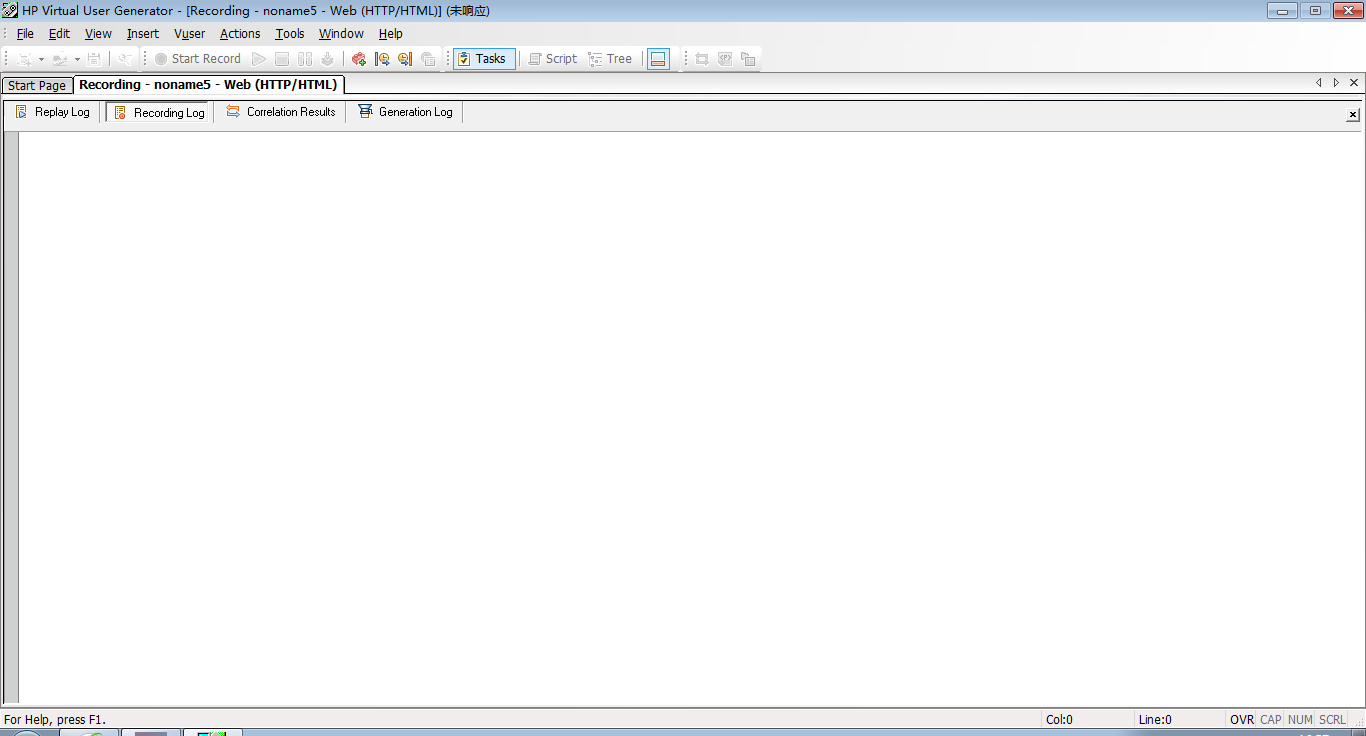Click the right arrow to scroll document tabs
This screenshot has height=736, width=1366.
tap(1336, 83)
